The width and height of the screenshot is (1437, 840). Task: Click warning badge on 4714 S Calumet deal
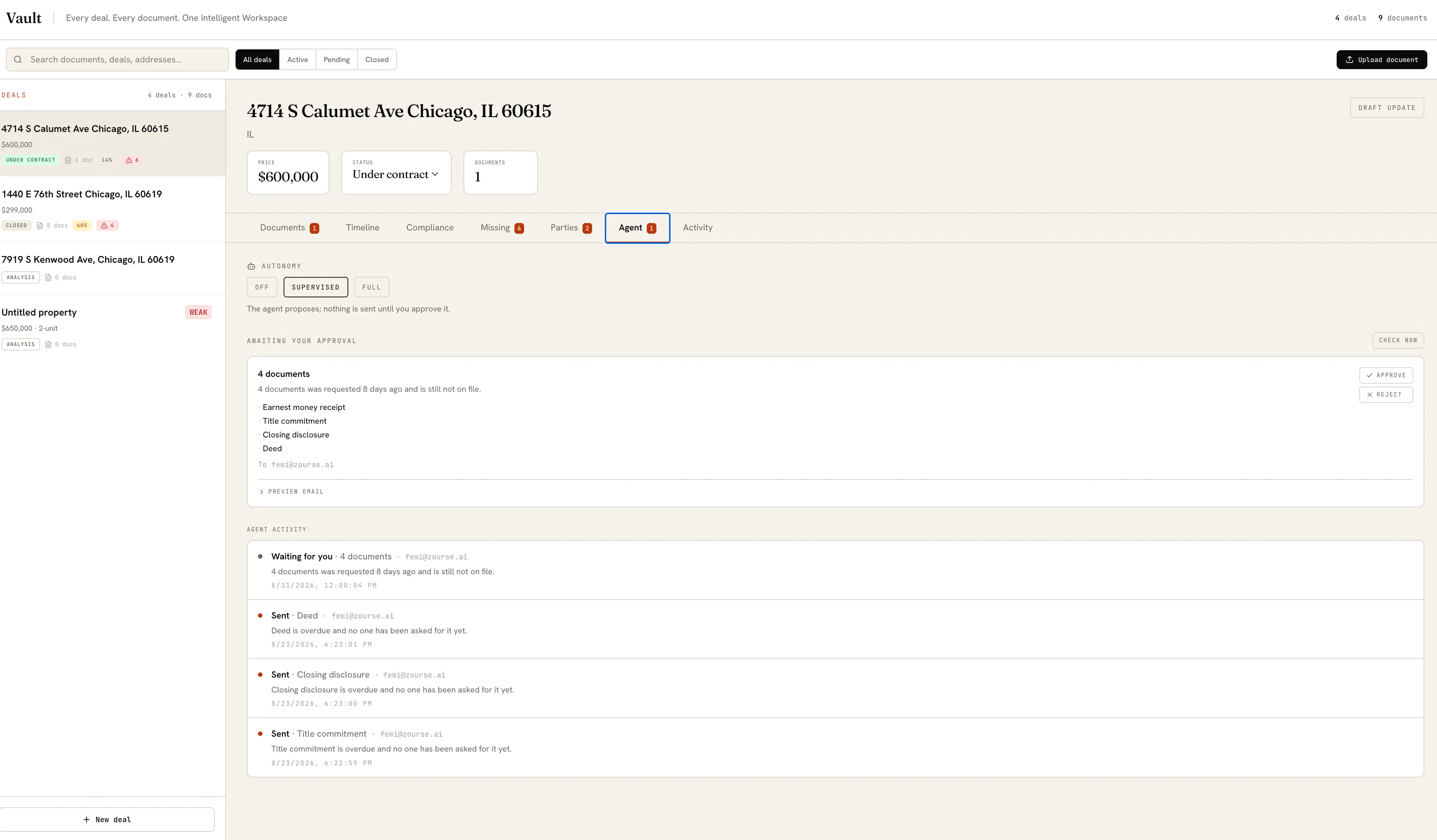point(132,160)
